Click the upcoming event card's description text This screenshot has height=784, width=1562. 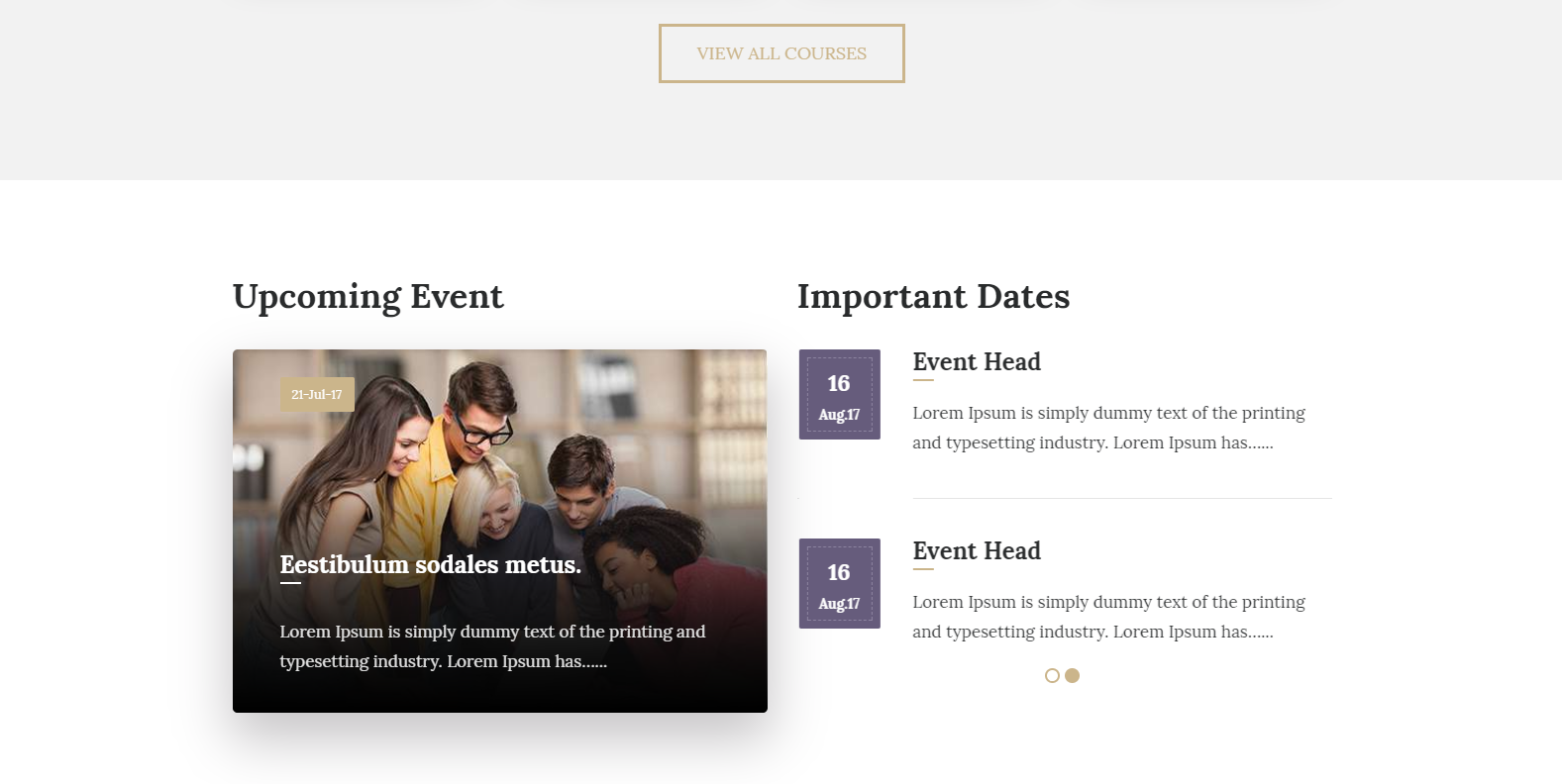(492, 645)
